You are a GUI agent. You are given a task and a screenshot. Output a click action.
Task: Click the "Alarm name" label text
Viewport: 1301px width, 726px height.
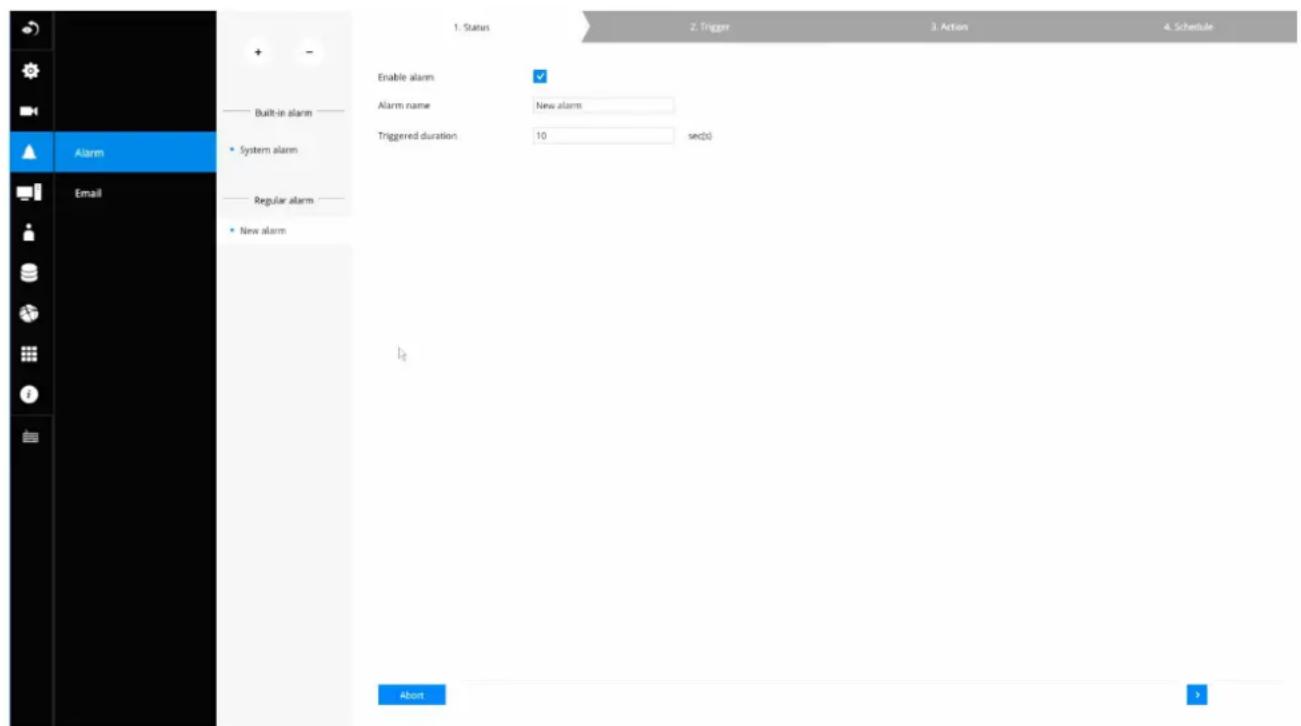click(x=404, y=105)
